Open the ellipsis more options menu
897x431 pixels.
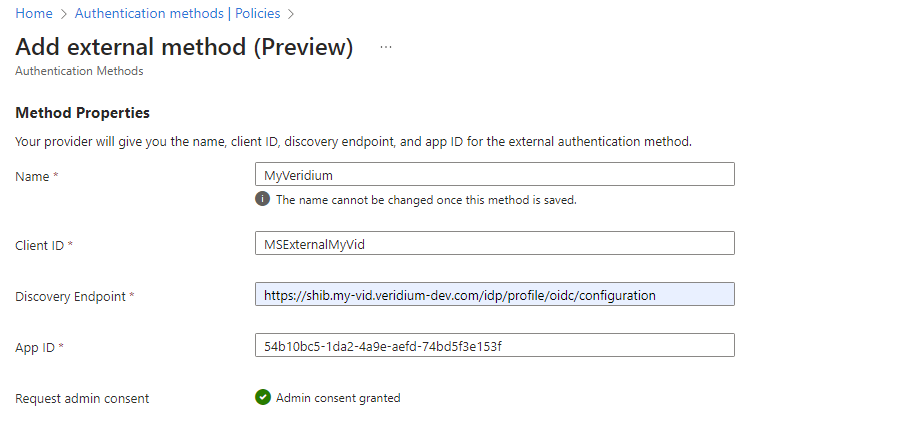click(386, 47)
